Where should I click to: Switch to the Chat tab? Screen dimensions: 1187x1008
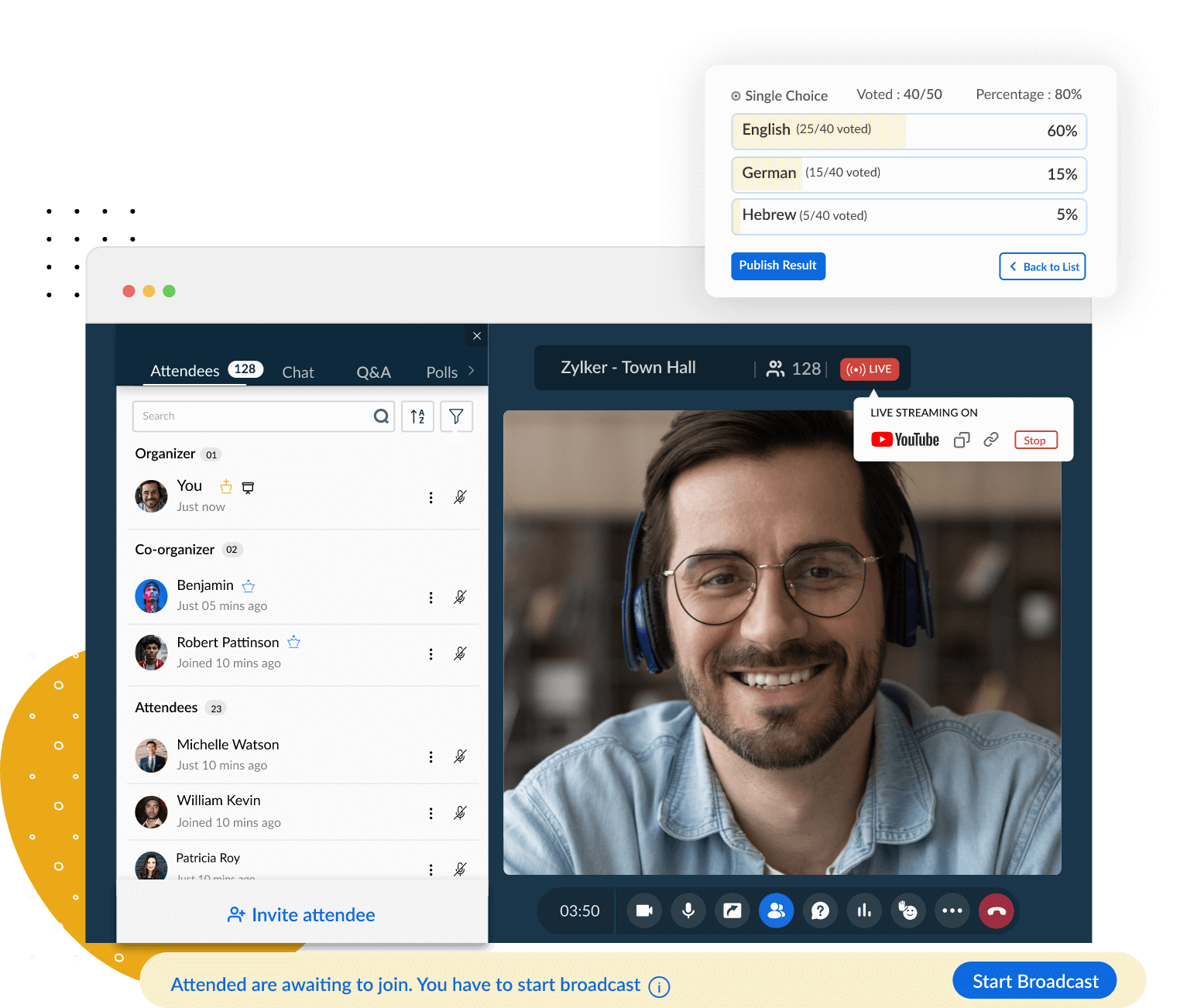click(x=297, y=372)
